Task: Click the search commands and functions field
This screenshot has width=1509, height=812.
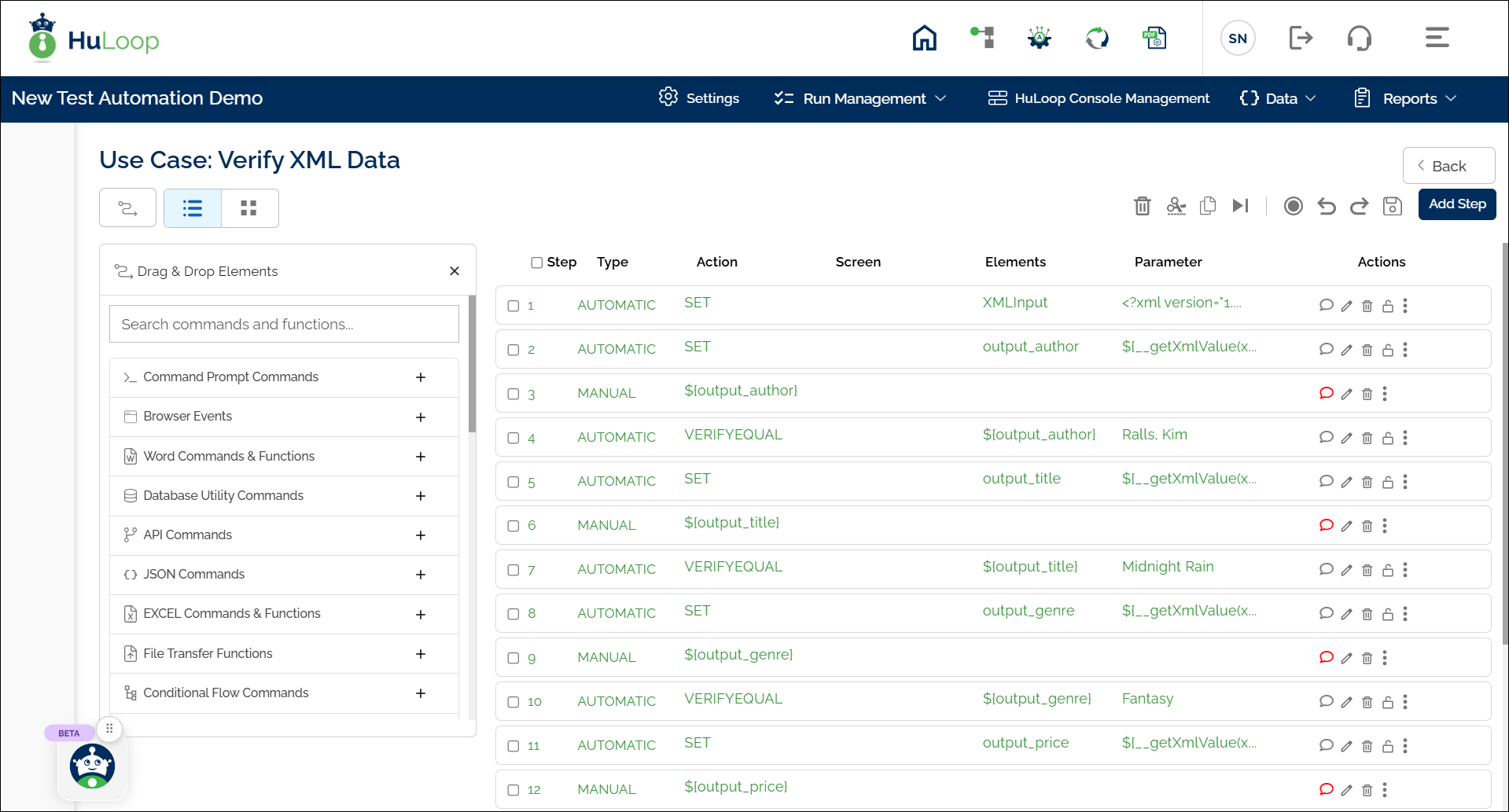Action: [x=284, y=324]
